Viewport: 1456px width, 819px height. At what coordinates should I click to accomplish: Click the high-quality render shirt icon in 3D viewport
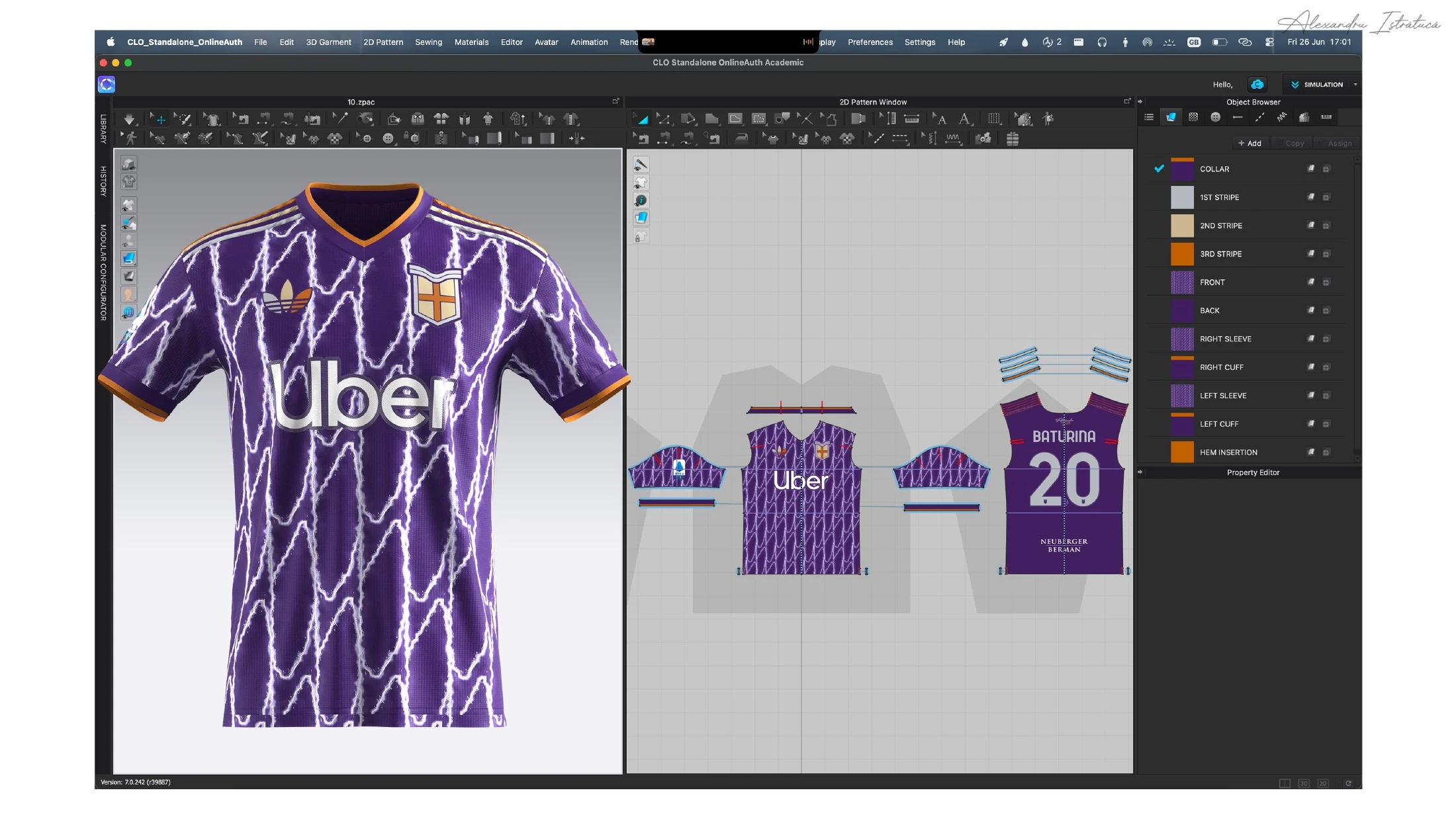[128, 181]
